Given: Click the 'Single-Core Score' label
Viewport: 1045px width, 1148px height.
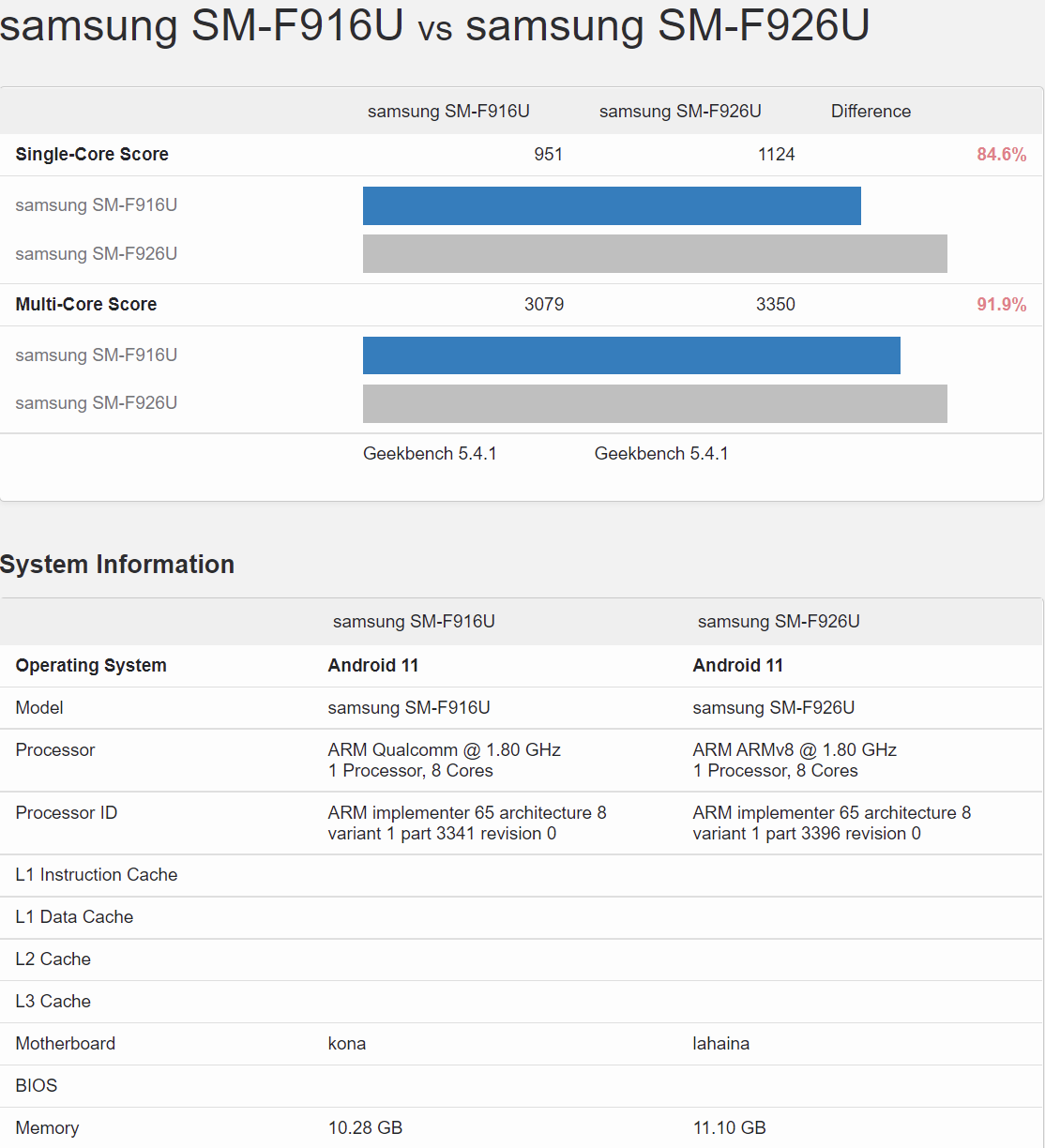Looking at the screenshot, I should (x=92, y=155).
